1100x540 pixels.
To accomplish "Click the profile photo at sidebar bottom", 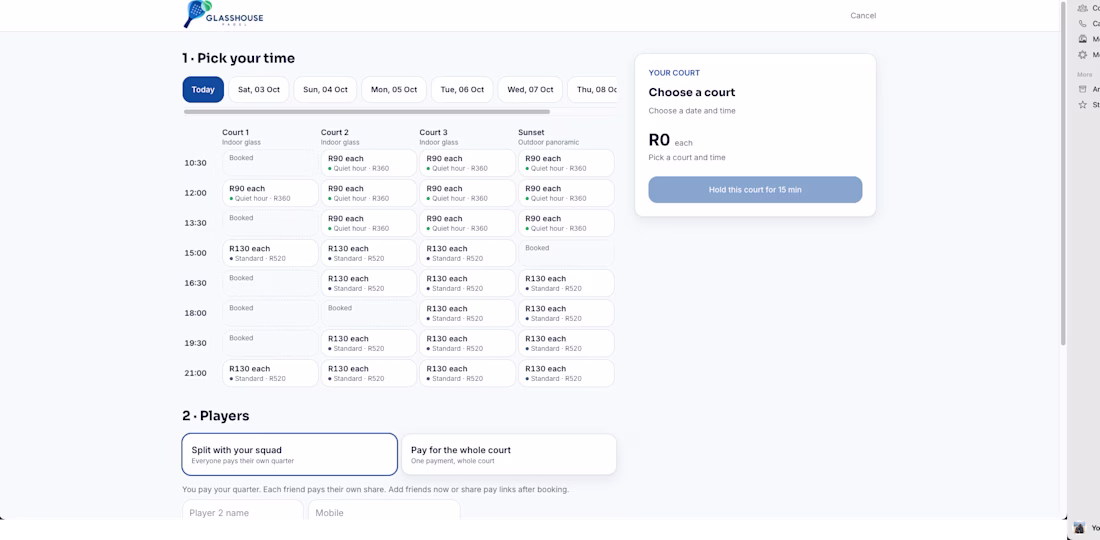I will (x=1079, y=528).
